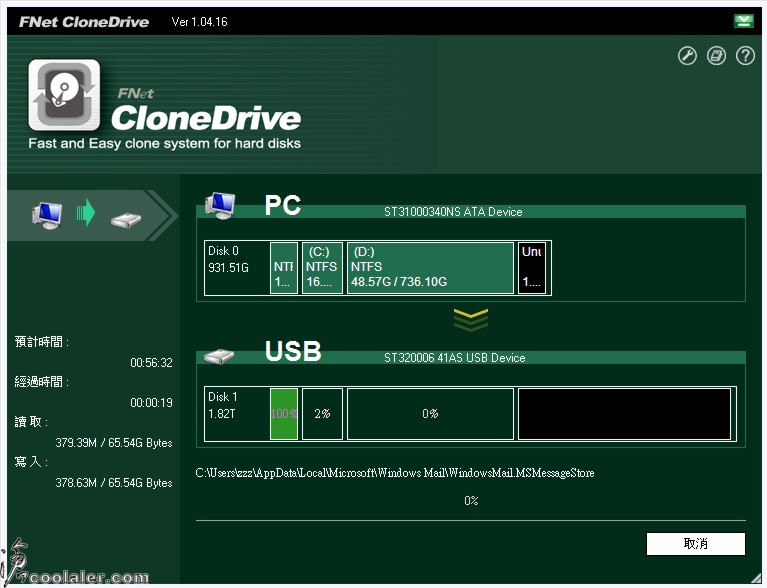Viewport: 767px width, 588px height.
Task: Click the 經過時間 label
Action: 42,382
